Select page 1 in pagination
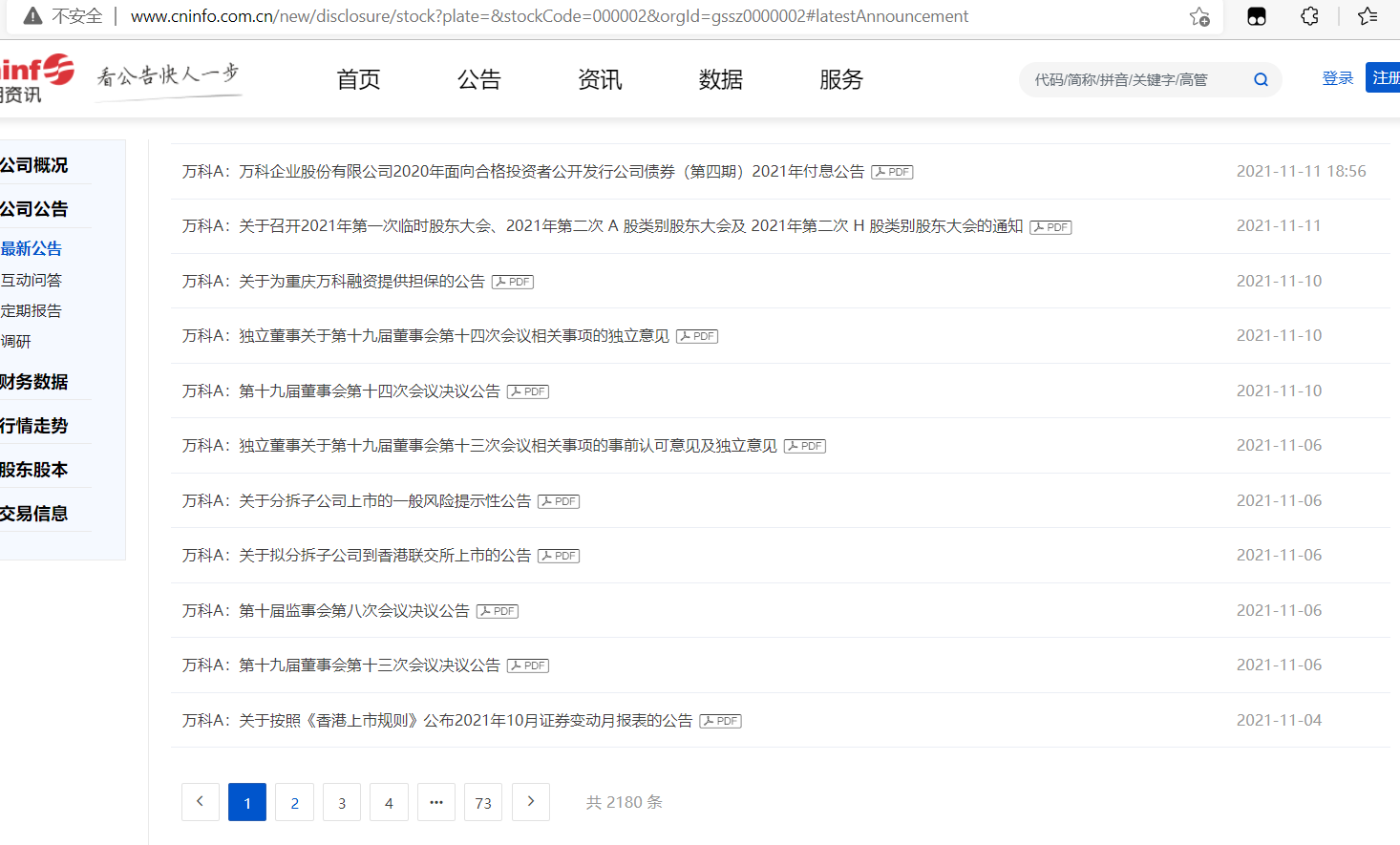Screen dimensions: 1400x845 click(247, 802)
